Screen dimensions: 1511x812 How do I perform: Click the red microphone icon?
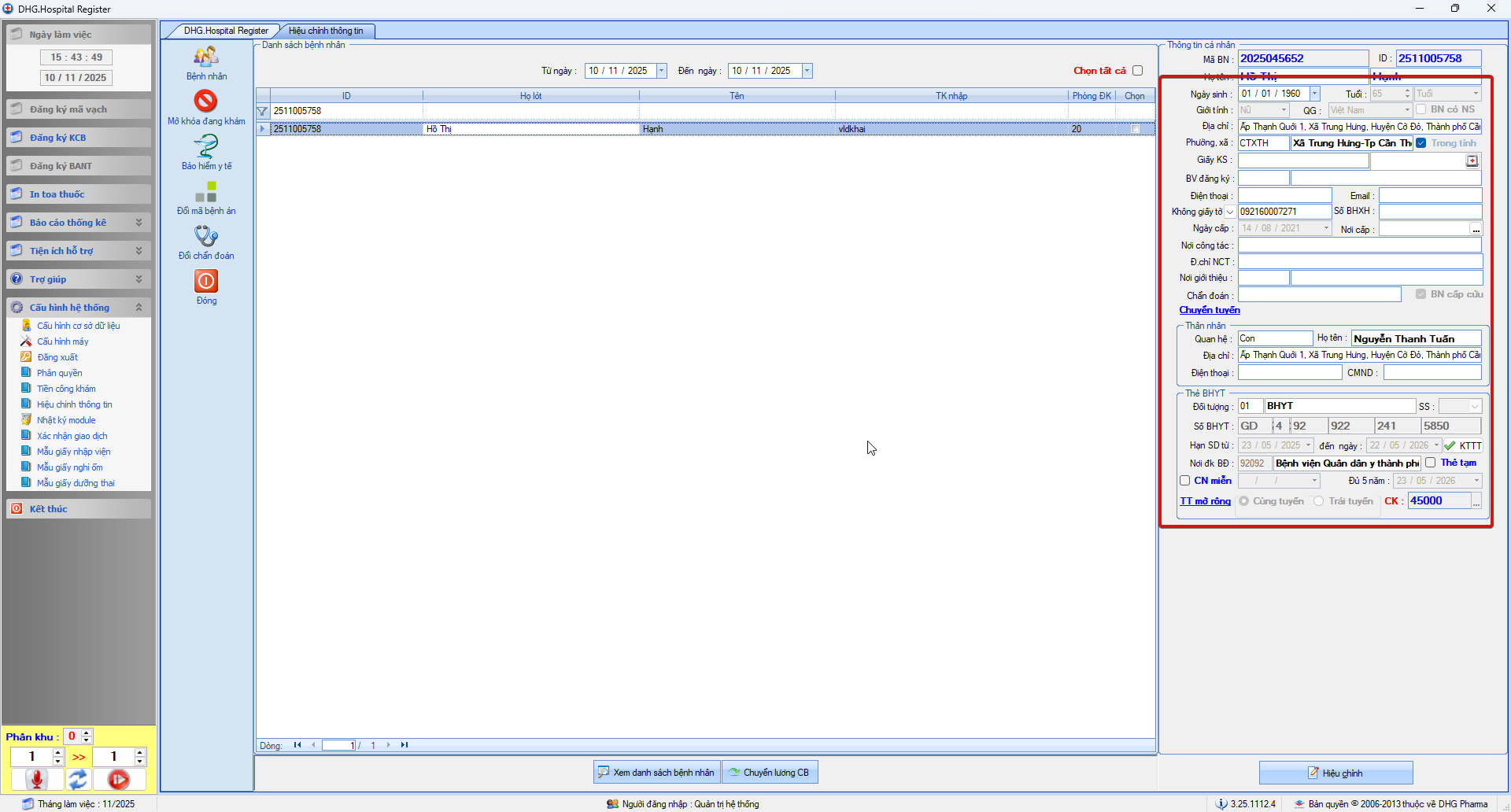coord(36,779)
